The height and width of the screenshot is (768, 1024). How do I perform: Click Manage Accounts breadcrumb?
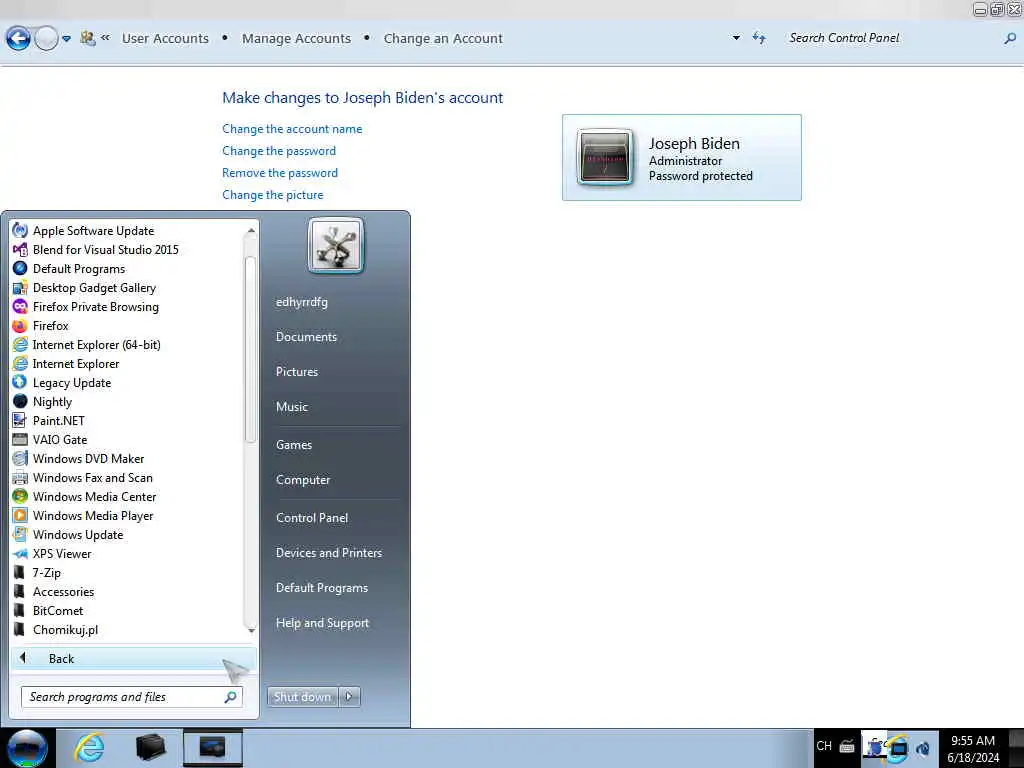click(x=296, y=39)
